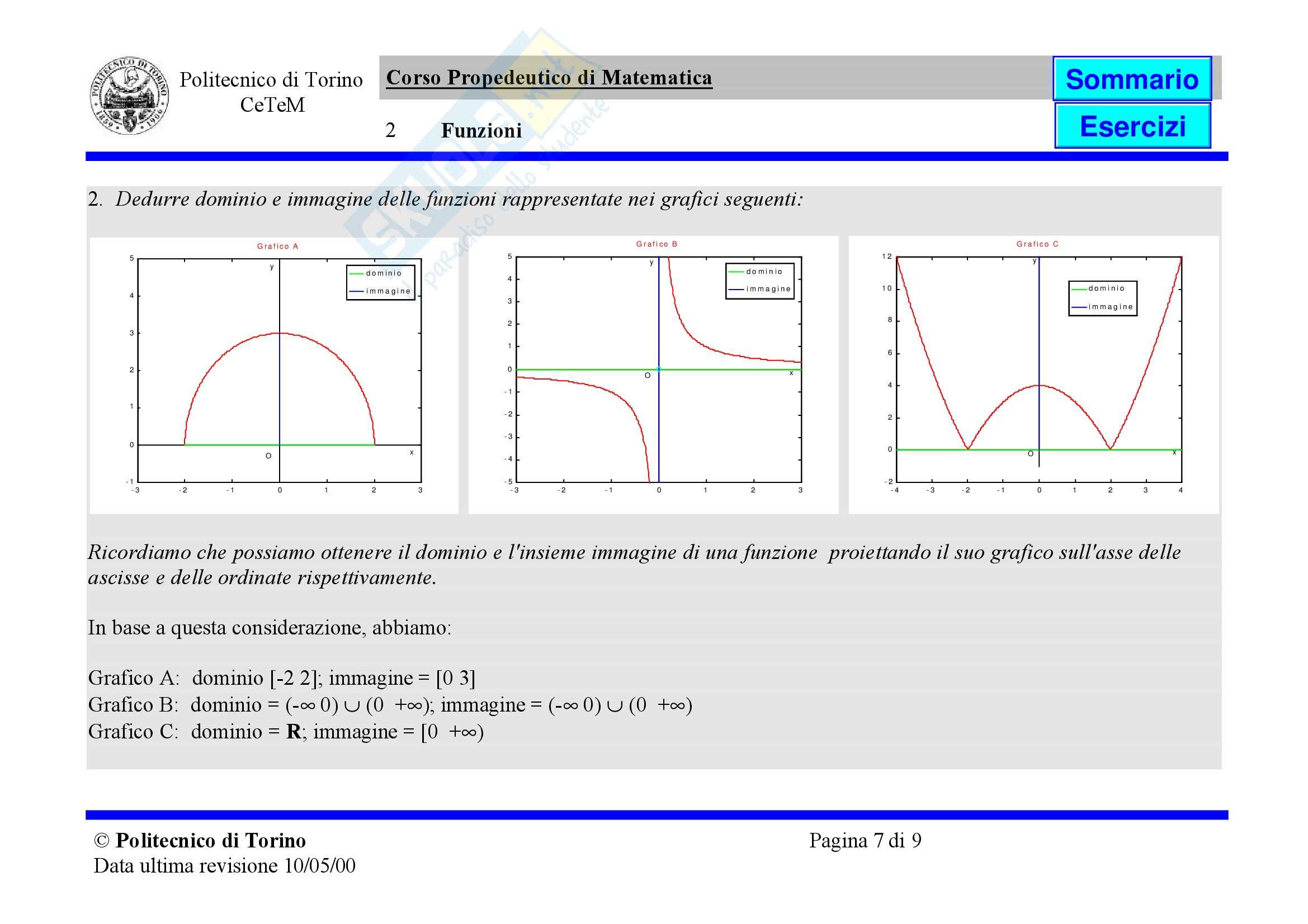Image resolution: width=1308 pixels, height=924 pixels.
Task: Click the Grafico C title
Action: click(1037, 244)
